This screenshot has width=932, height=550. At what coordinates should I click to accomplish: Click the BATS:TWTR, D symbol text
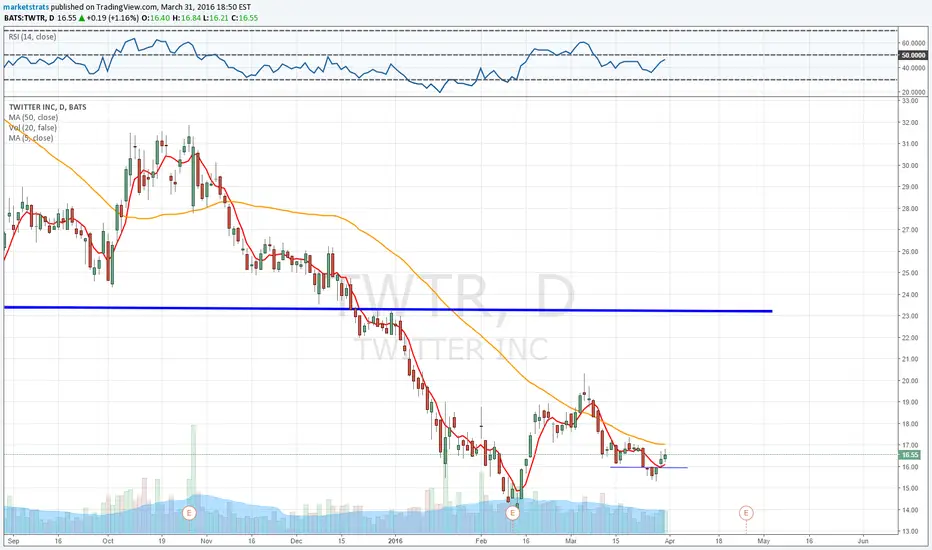click(29, 18)
